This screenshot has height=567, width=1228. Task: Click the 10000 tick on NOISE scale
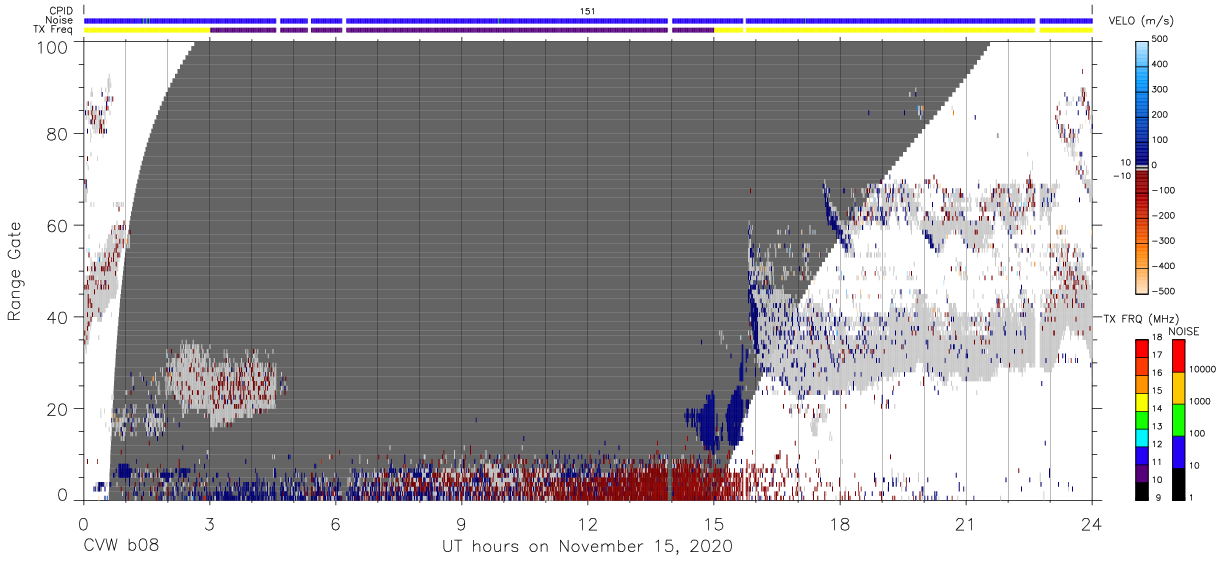coord(1203,370)
